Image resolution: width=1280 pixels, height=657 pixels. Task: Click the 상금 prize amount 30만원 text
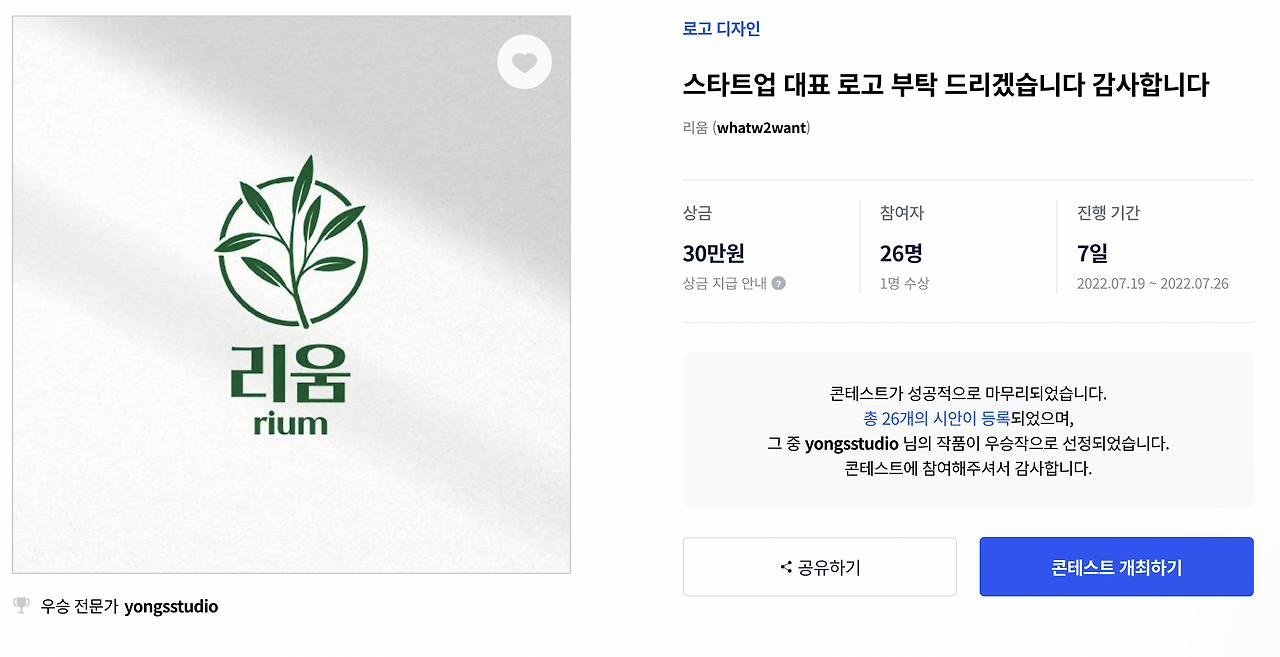(712, 253)
